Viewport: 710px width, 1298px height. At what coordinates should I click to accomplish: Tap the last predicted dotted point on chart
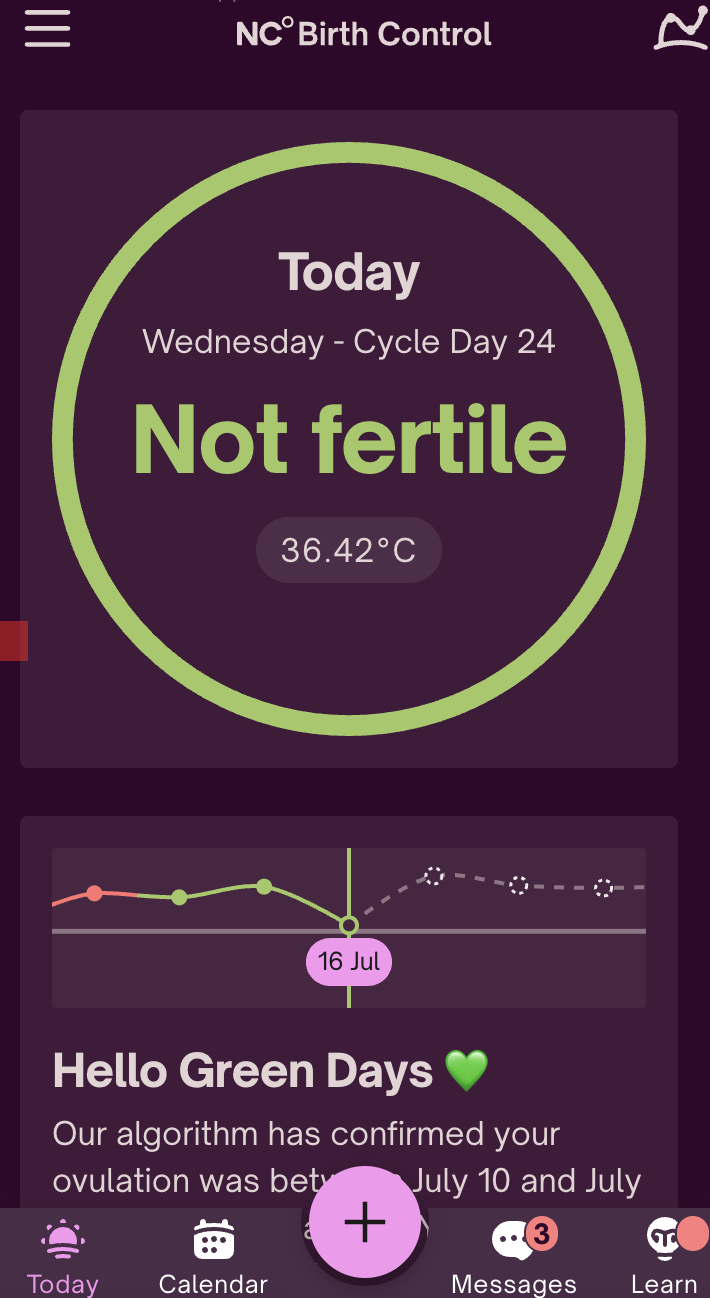point(603,887)
